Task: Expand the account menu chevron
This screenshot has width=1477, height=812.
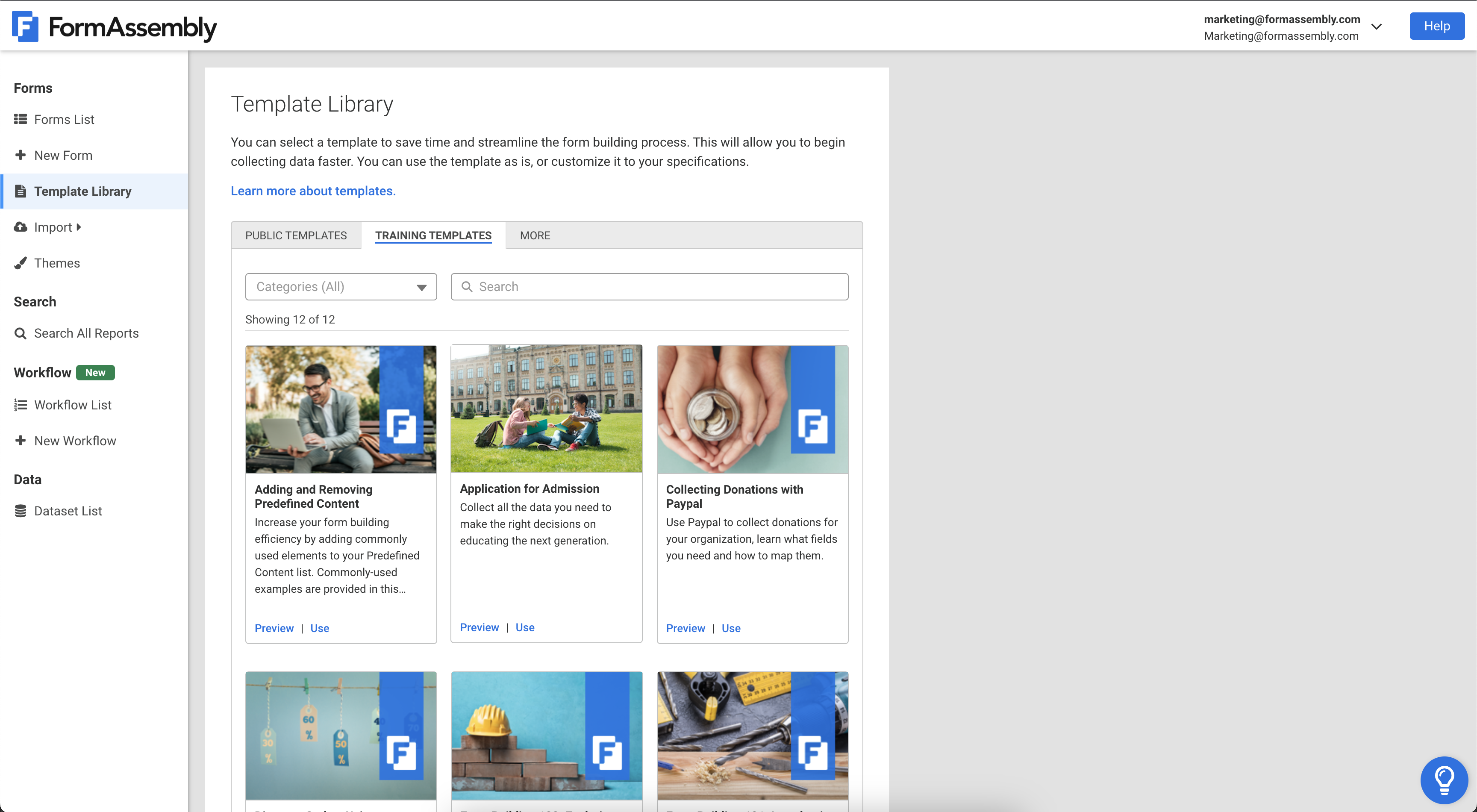Action: click(1377, 26)
